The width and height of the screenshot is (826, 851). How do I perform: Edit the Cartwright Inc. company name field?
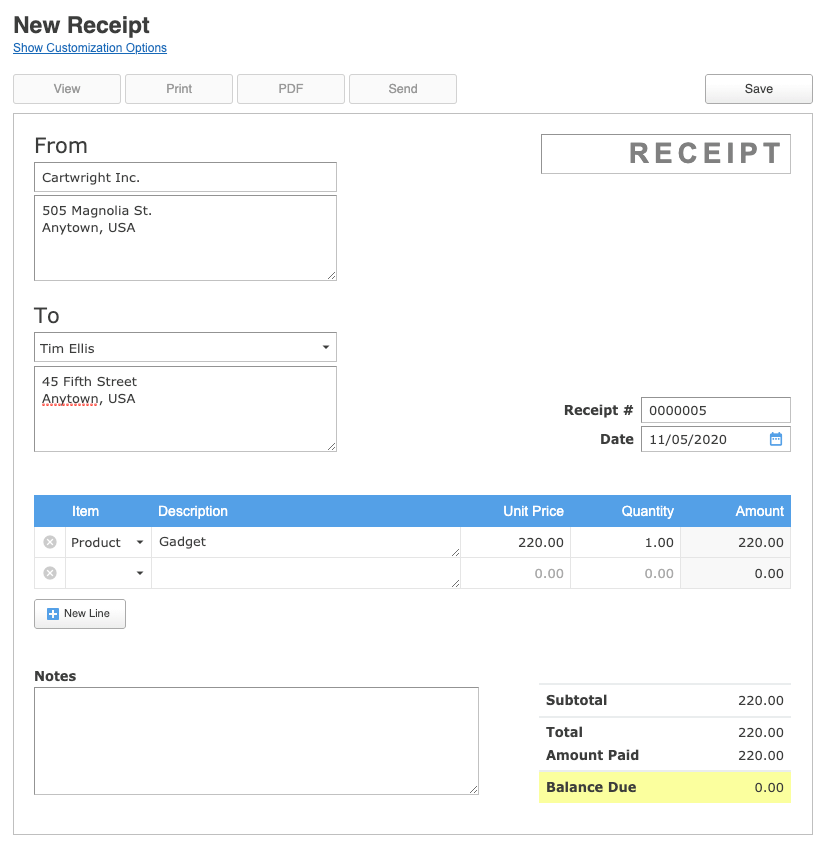(x=185, y=177)
